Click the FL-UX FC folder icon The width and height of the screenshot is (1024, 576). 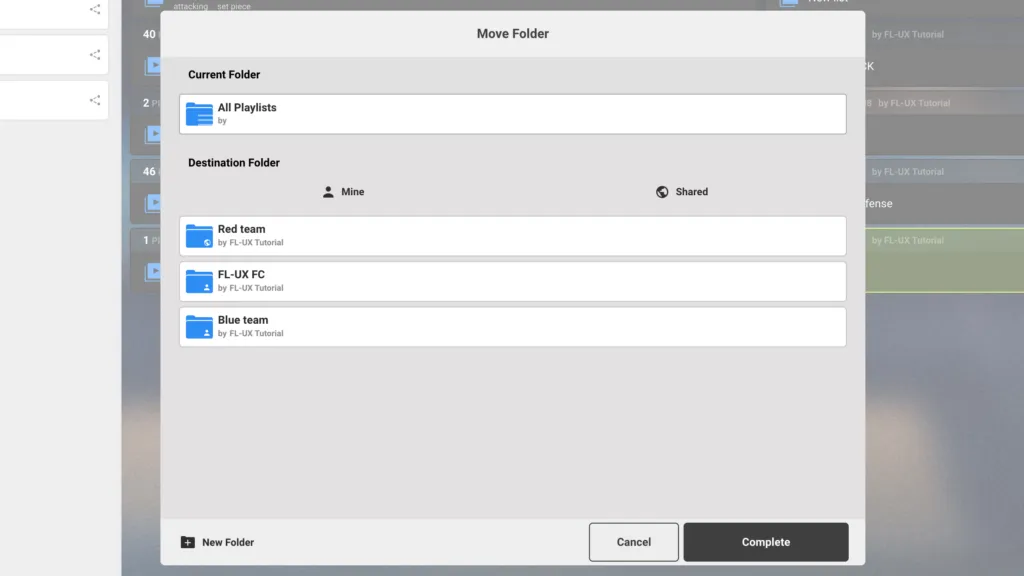tap(199, 281)
